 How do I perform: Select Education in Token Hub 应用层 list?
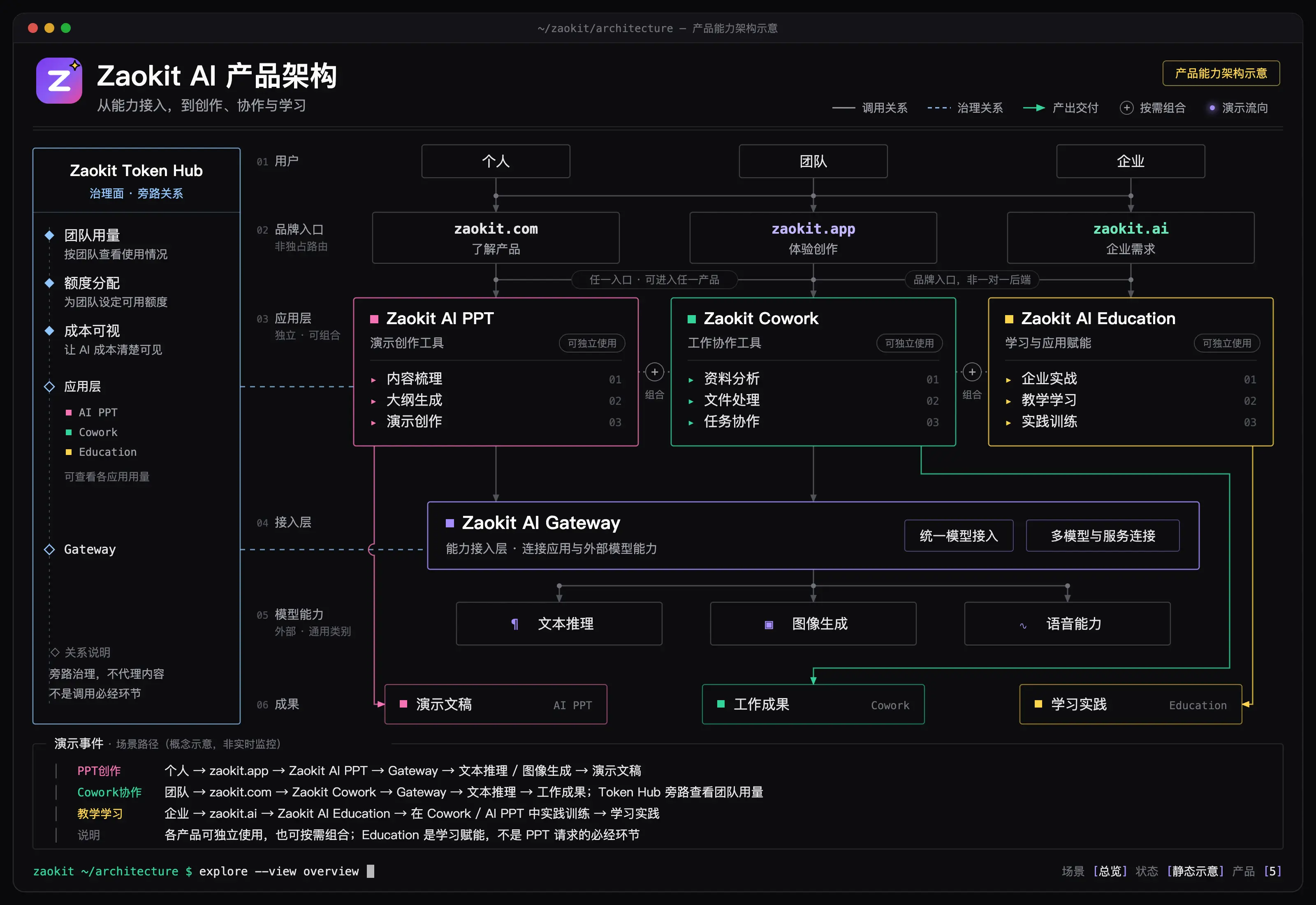click(102, 452)
